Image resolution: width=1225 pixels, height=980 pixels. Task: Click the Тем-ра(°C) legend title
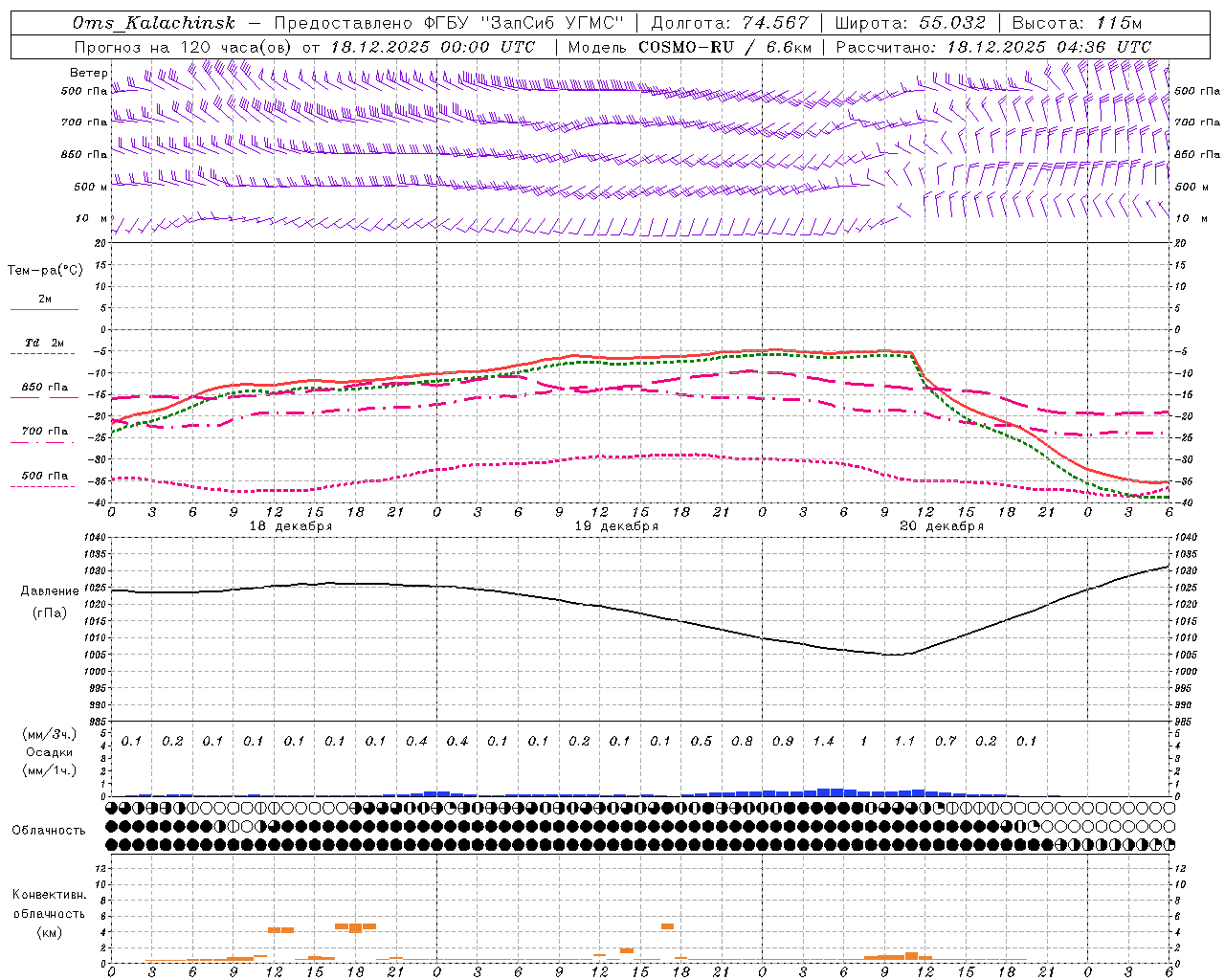click(x=45, y=271)
